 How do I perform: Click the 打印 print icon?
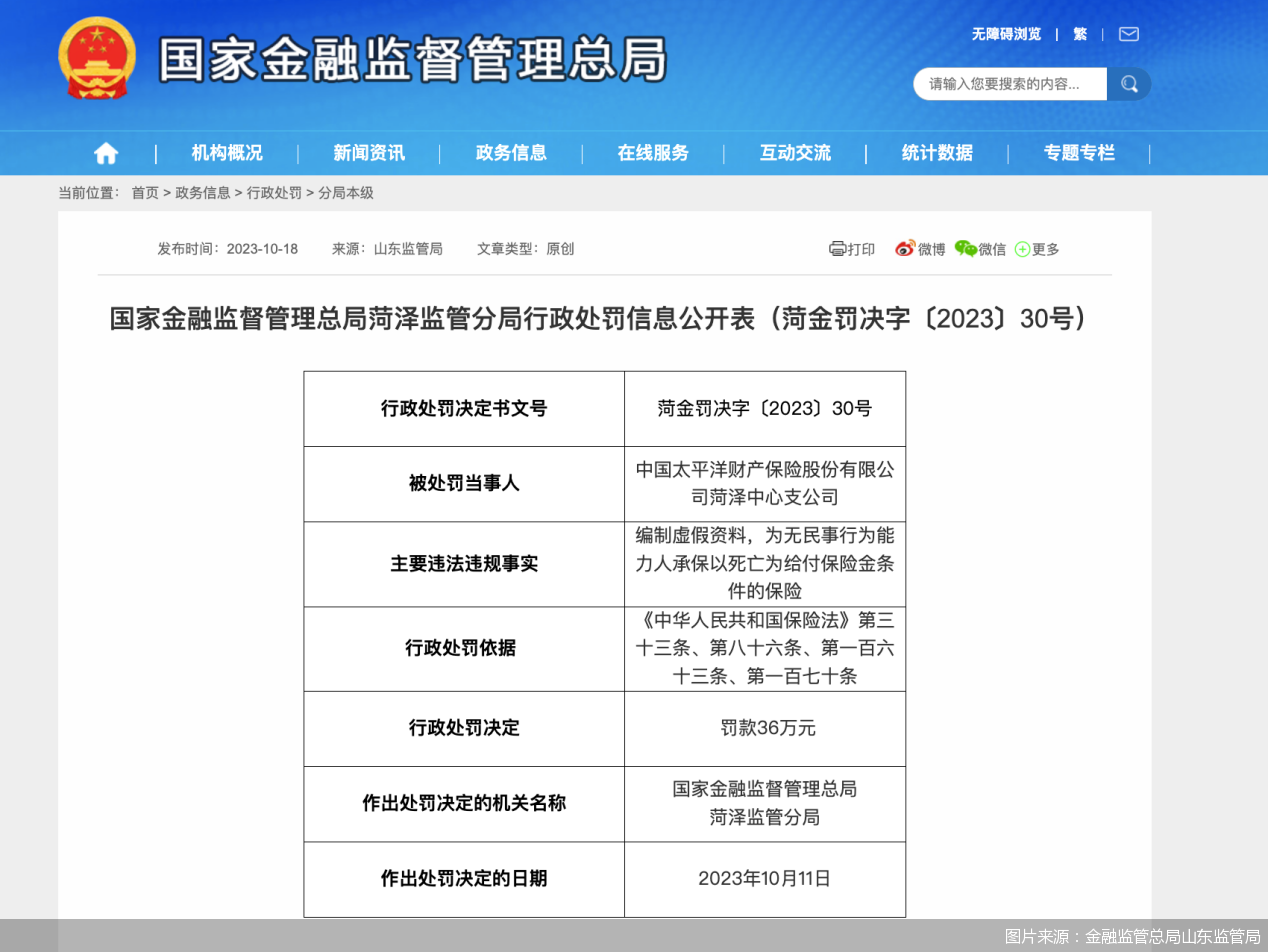pos(838,249)
